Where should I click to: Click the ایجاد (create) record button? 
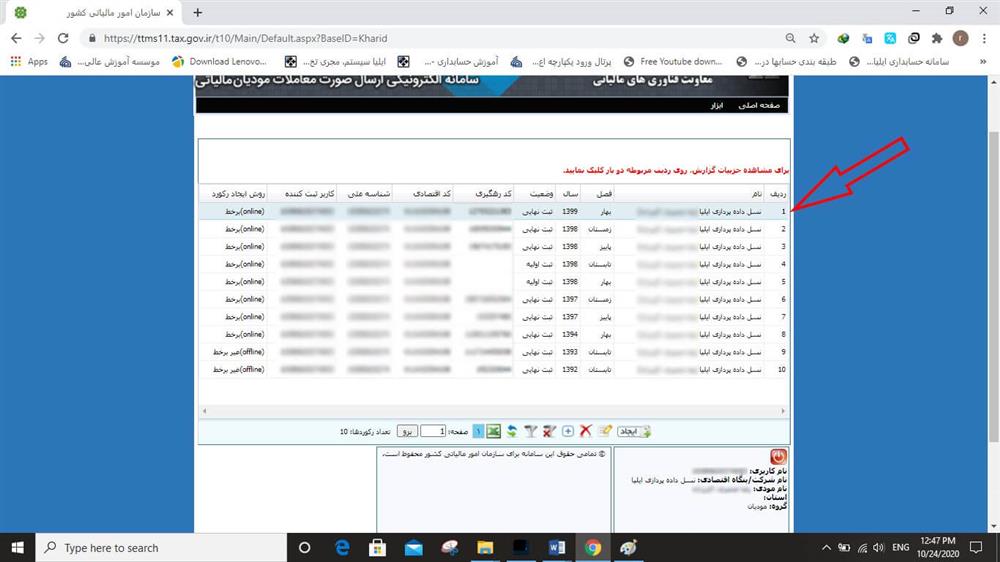tap(634, 431)
